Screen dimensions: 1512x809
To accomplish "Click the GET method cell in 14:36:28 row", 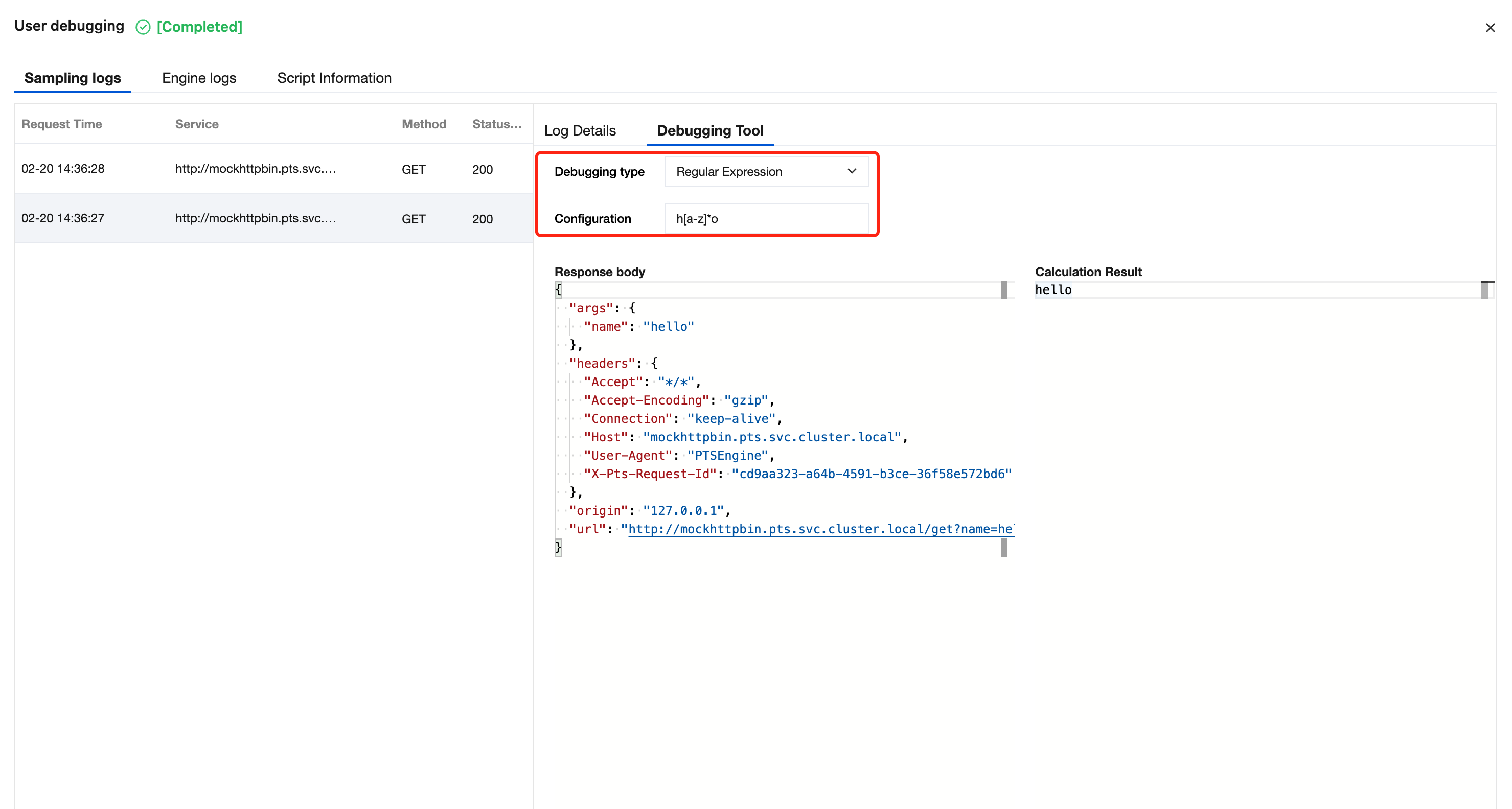I will pyautogui.click(x=413, y=170).
